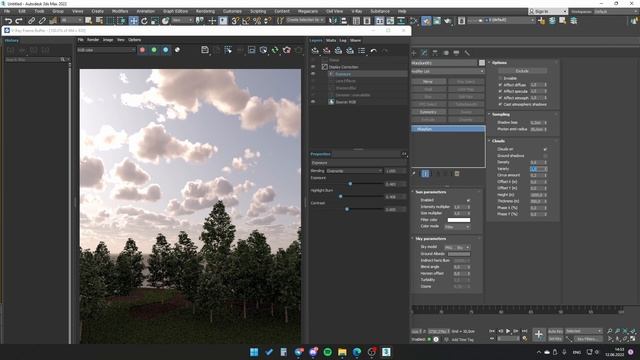The width and height of the screenshot is (640, 360).
Task: Open the Sky model dropdown
Action: (x=457, y=247)
